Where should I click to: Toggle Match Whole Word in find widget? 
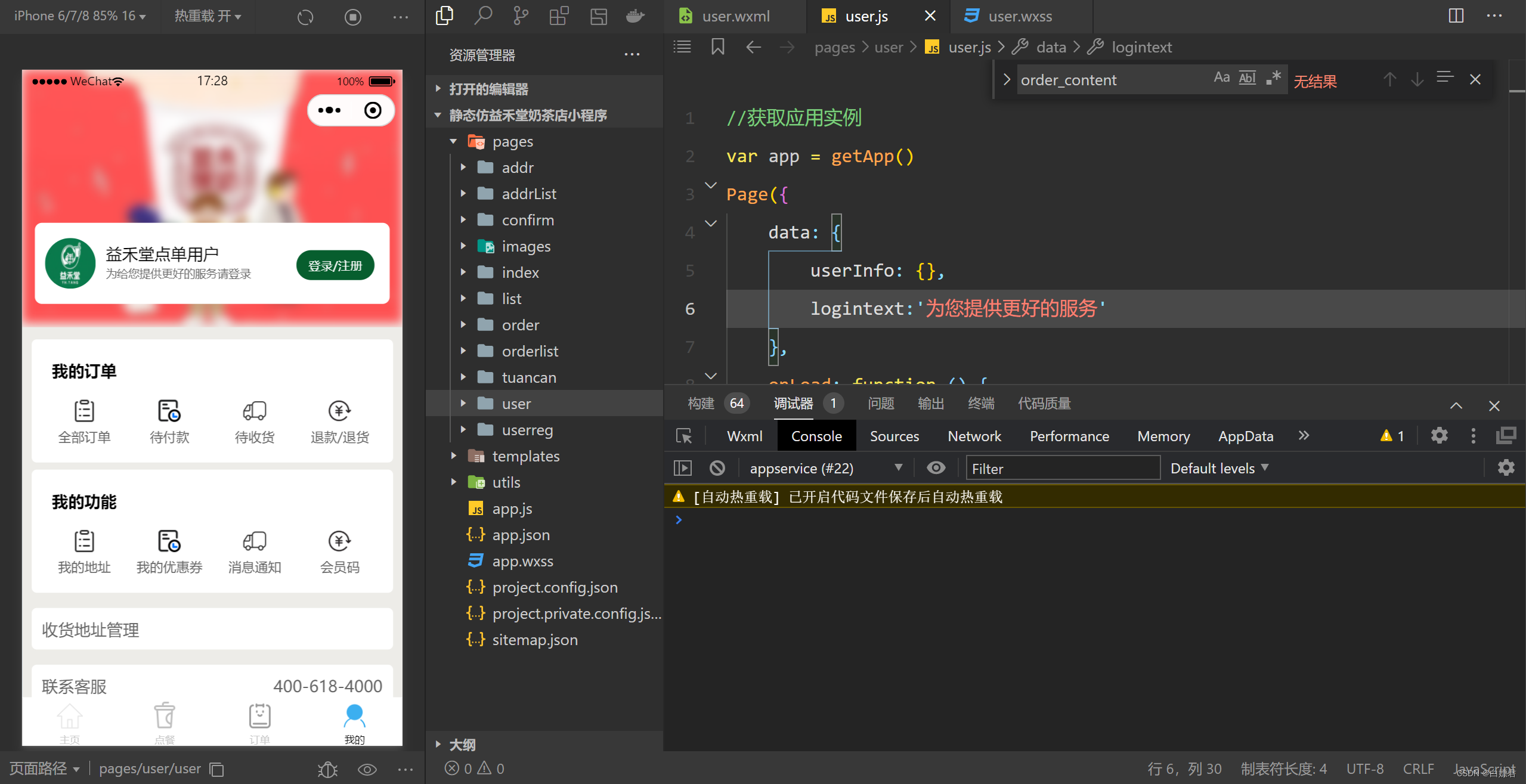coord(1247,78)
